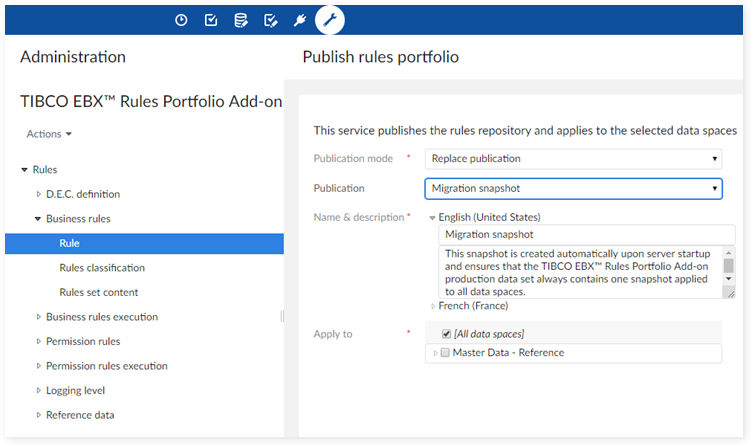Expand the D.E.C. definition node
Image resolution: width=752 pixels, height=446 pixels.
click(x=39, y=194)
